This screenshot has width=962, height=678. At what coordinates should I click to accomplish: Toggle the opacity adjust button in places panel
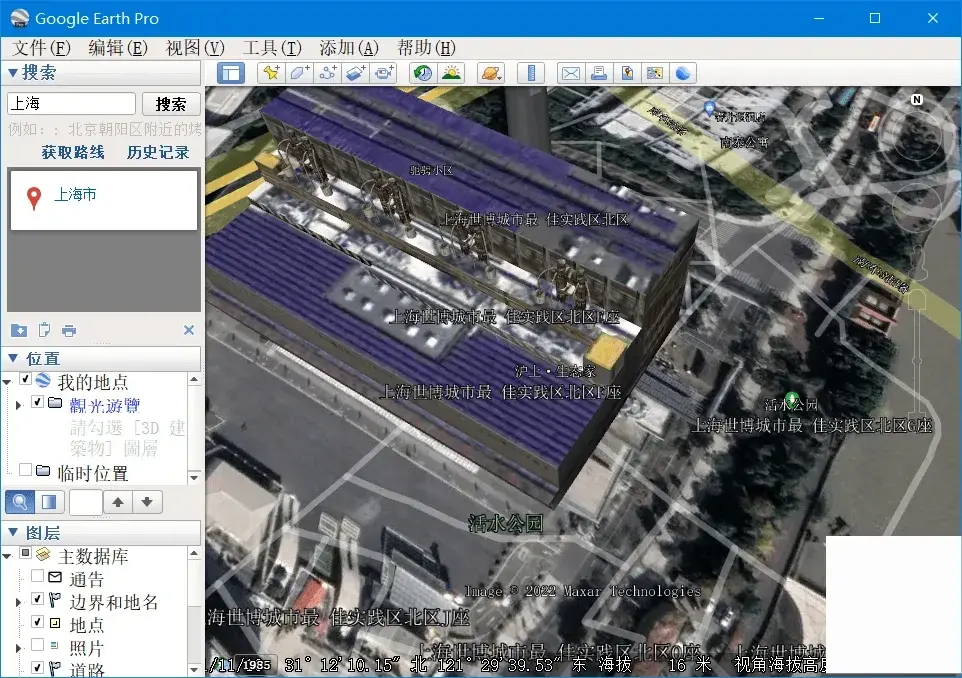click(49, 502)
